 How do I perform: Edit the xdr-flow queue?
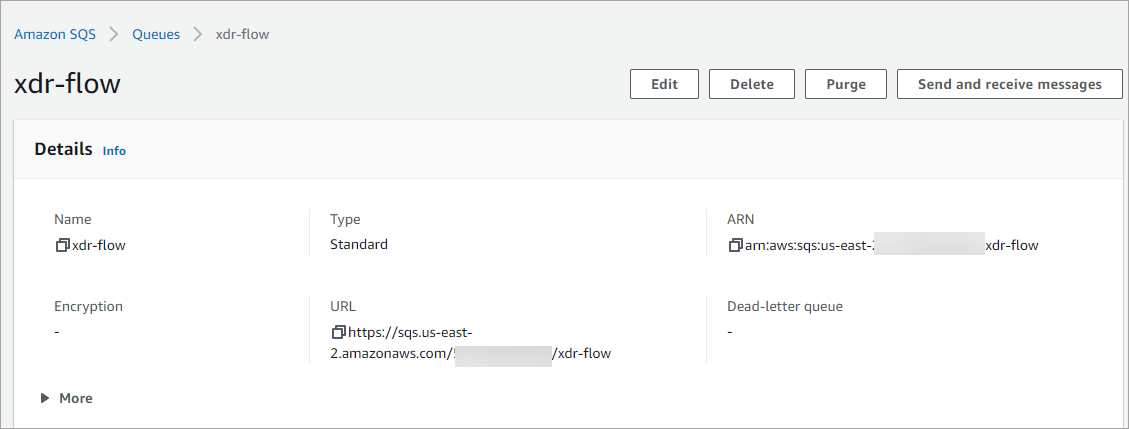[665, 84]
